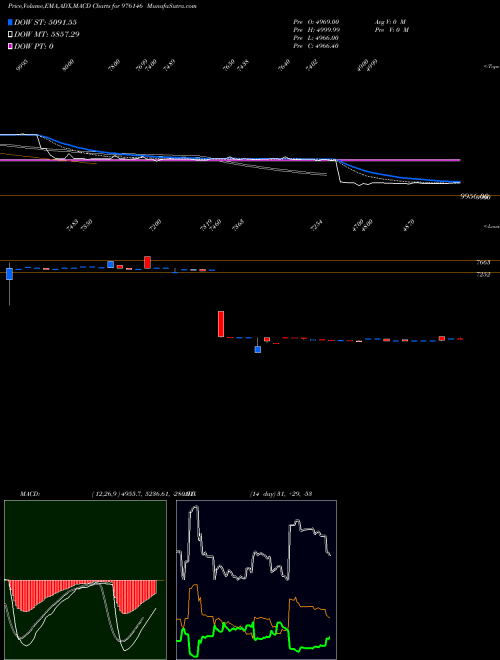
Task: Select the Pre L: 4966.00 value
Action: tap(316, 38)
